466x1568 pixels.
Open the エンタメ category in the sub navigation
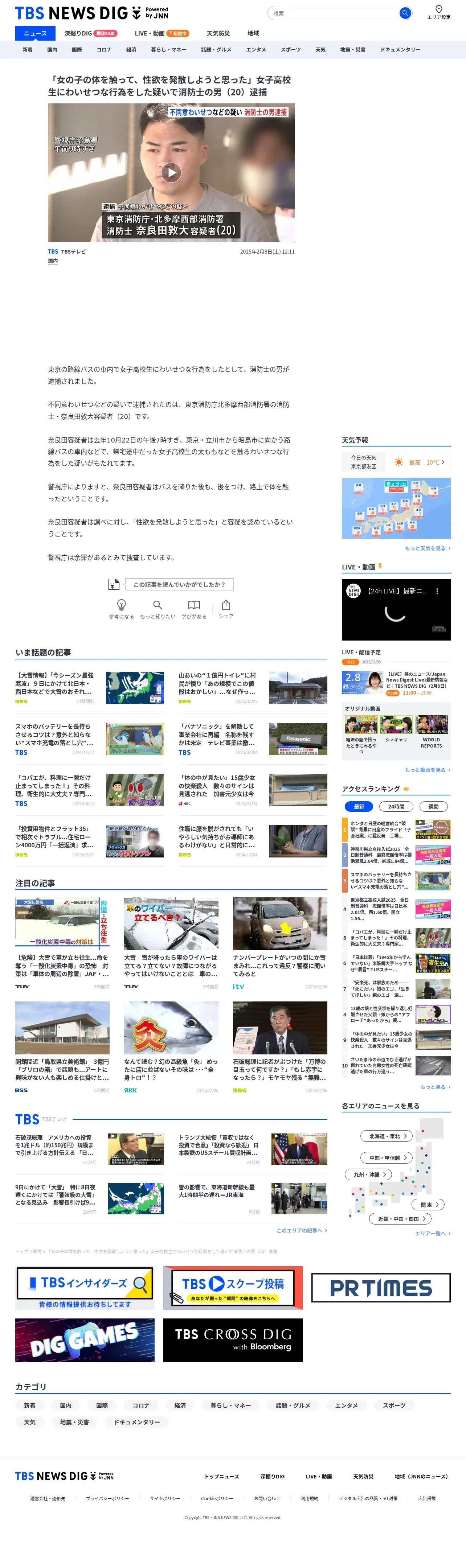[x=256, y=49]
